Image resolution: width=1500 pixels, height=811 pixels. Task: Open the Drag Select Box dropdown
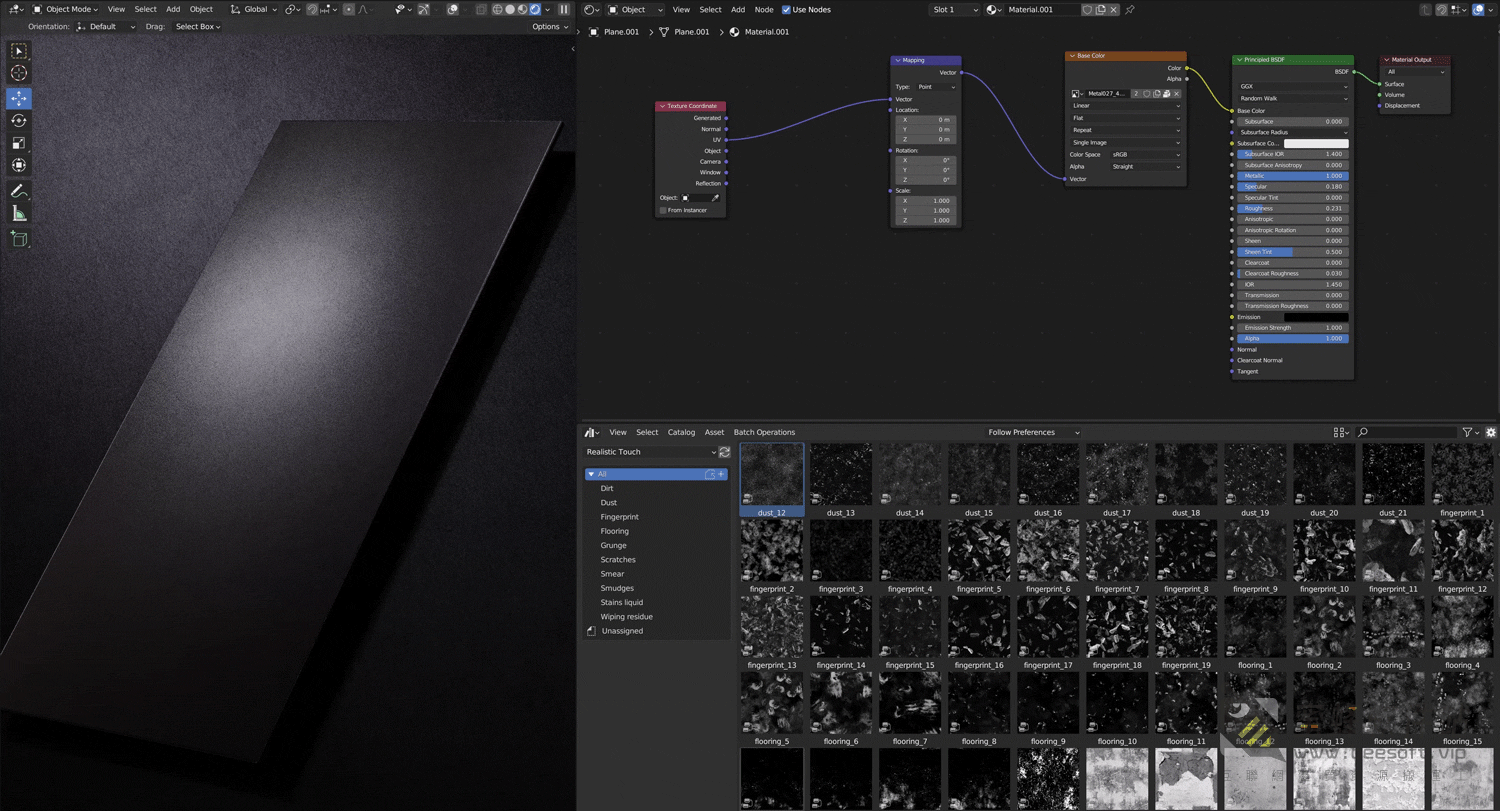point(198,26)
